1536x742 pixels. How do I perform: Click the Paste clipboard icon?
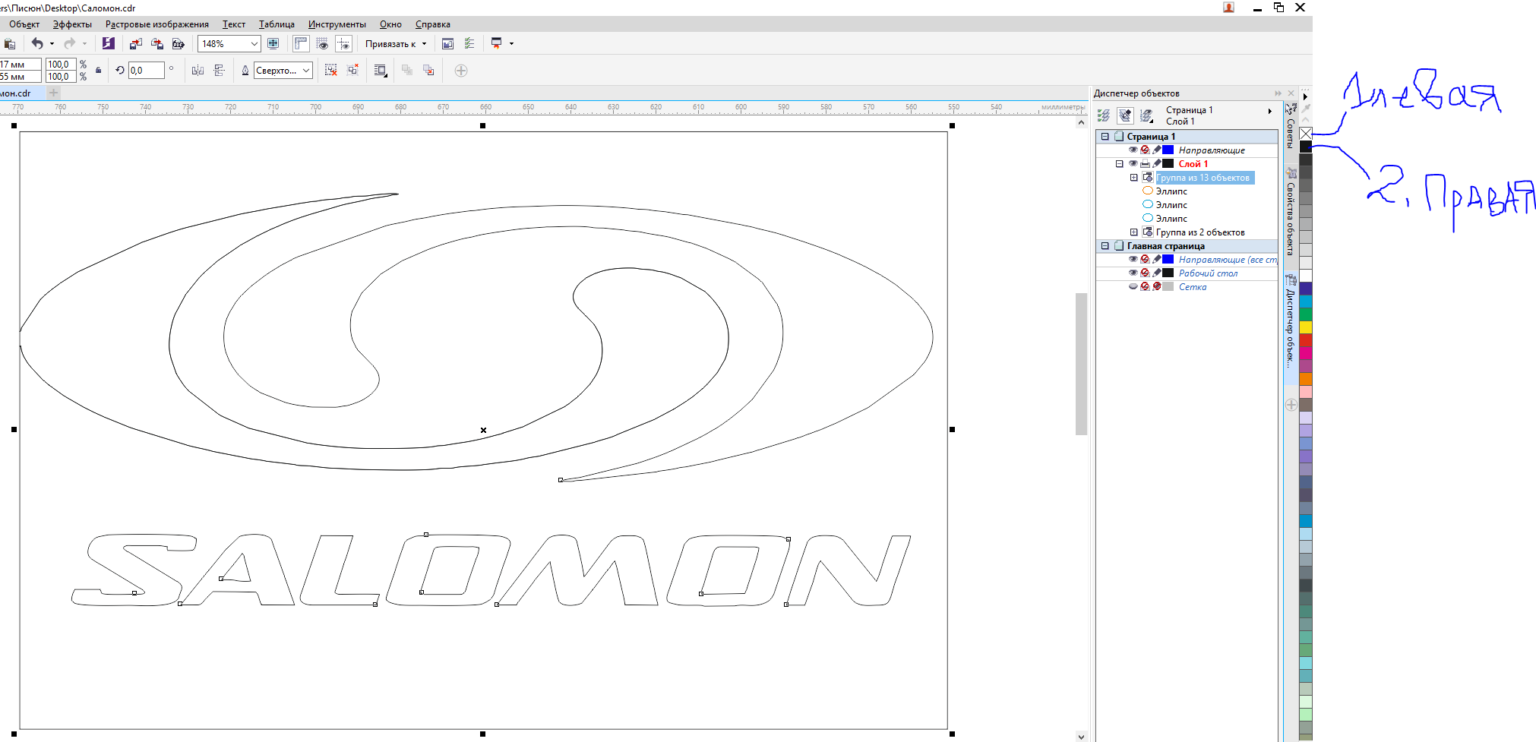click(10, 44)
